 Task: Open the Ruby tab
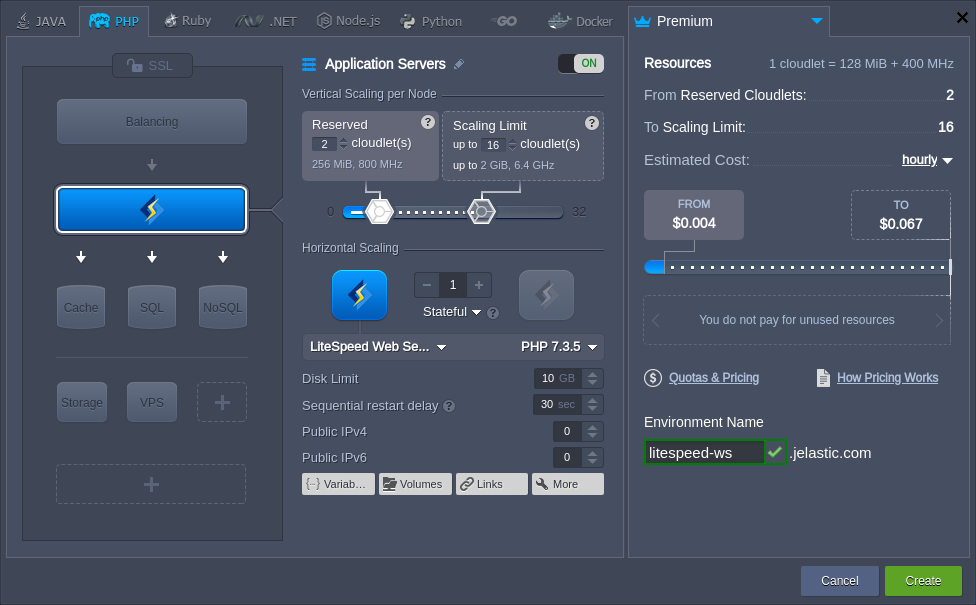click(187, 21)
